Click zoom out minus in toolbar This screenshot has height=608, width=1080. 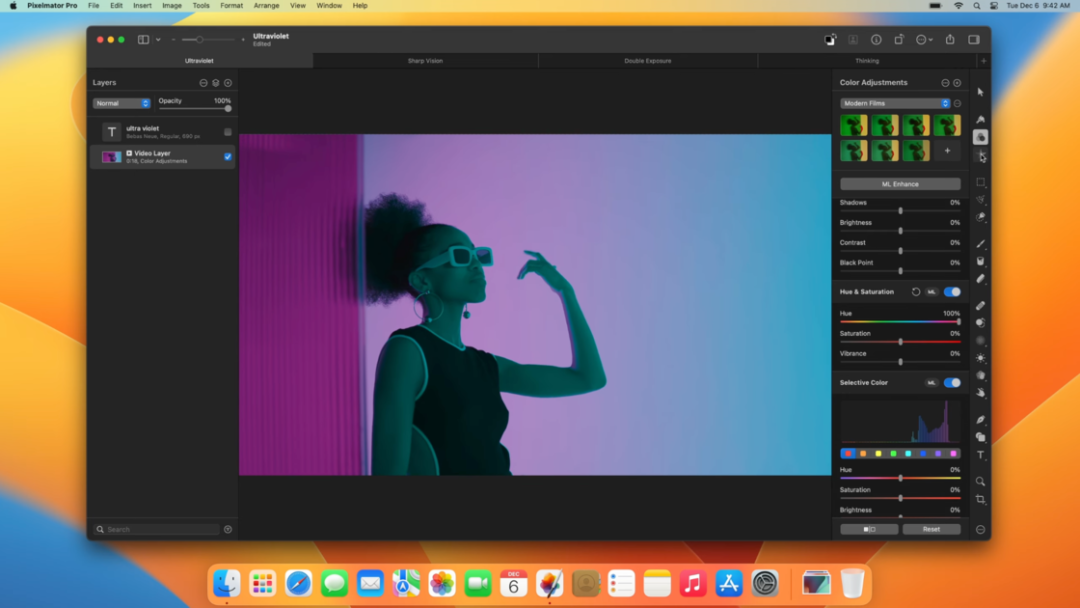click(x=173, y=40)
